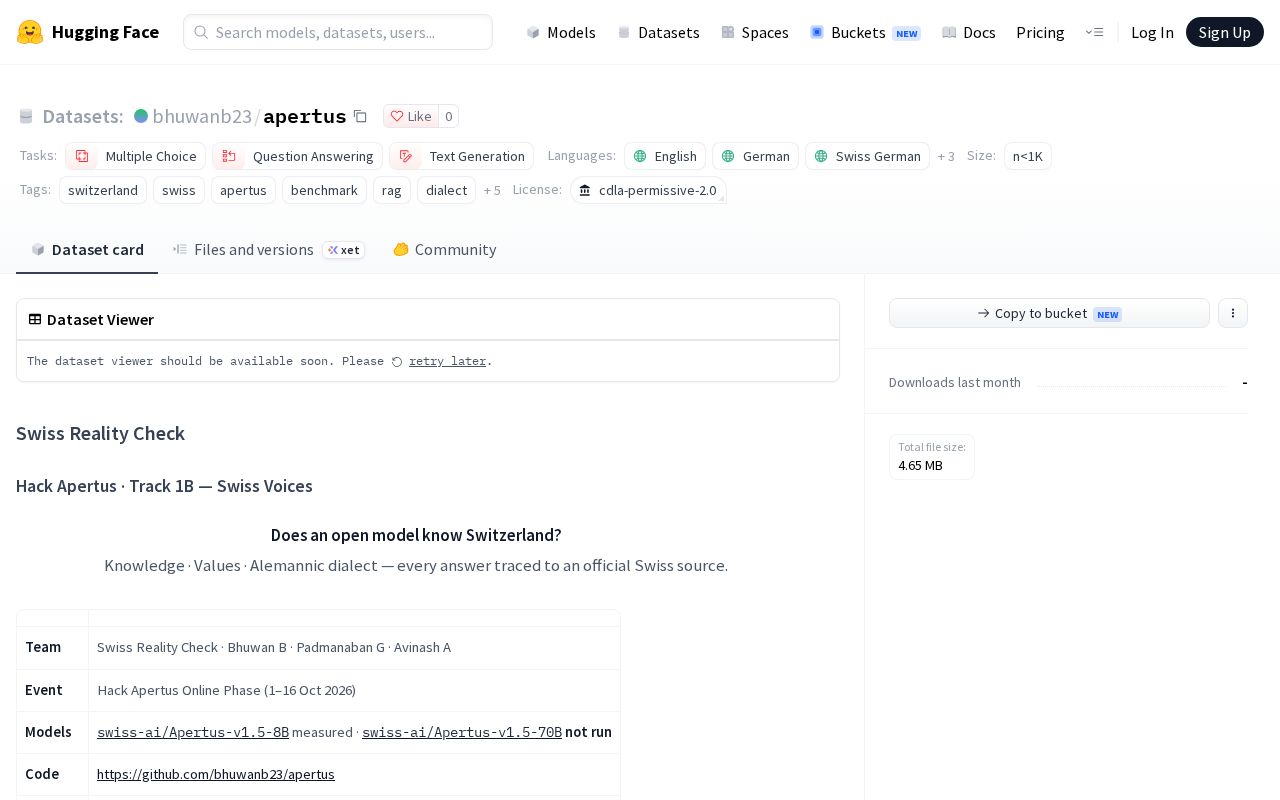Go to Spaces in the top navigation

pyautogui.click(x=755, y=32)
